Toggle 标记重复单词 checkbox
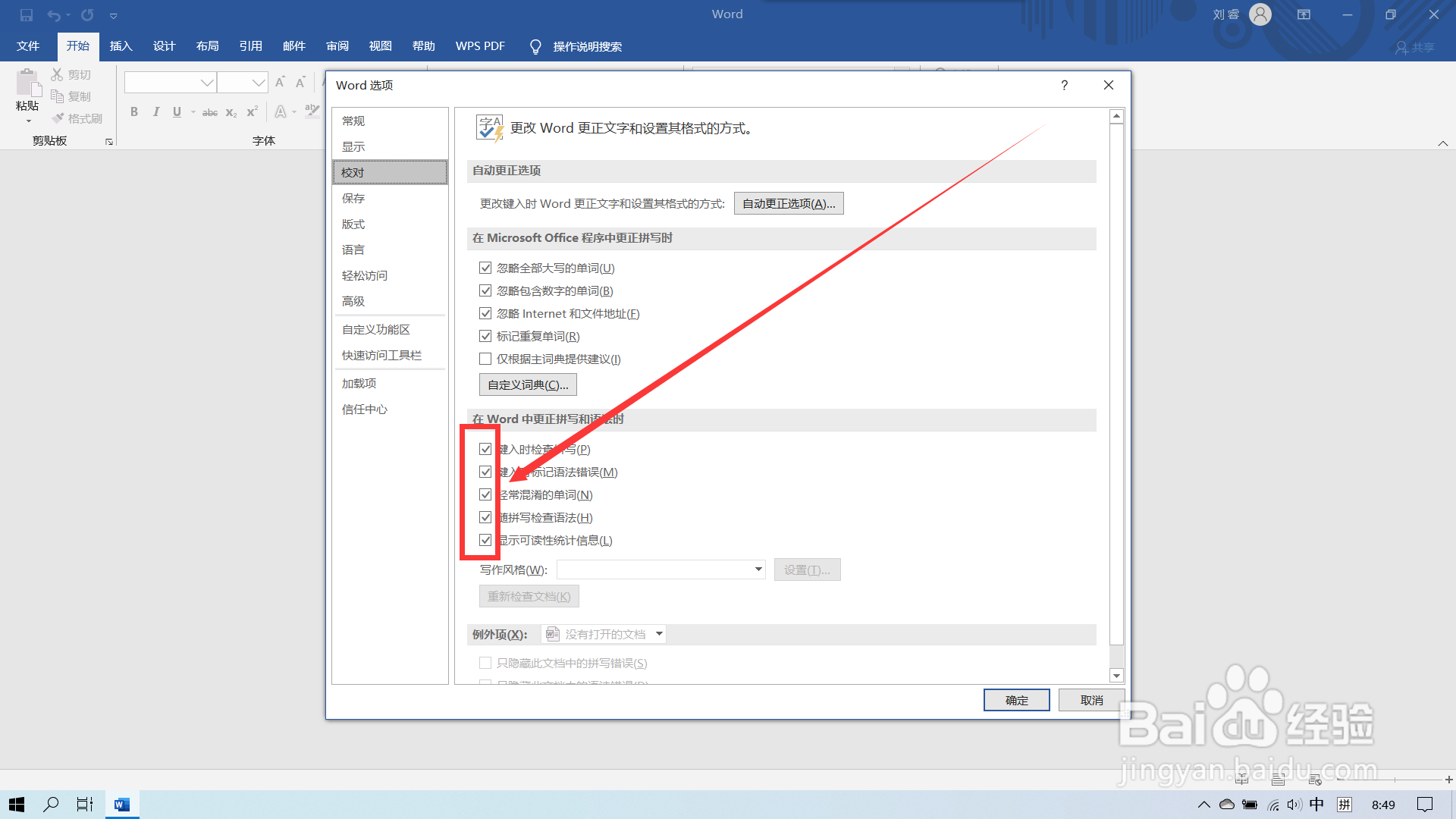 click(x=485, y=336)
